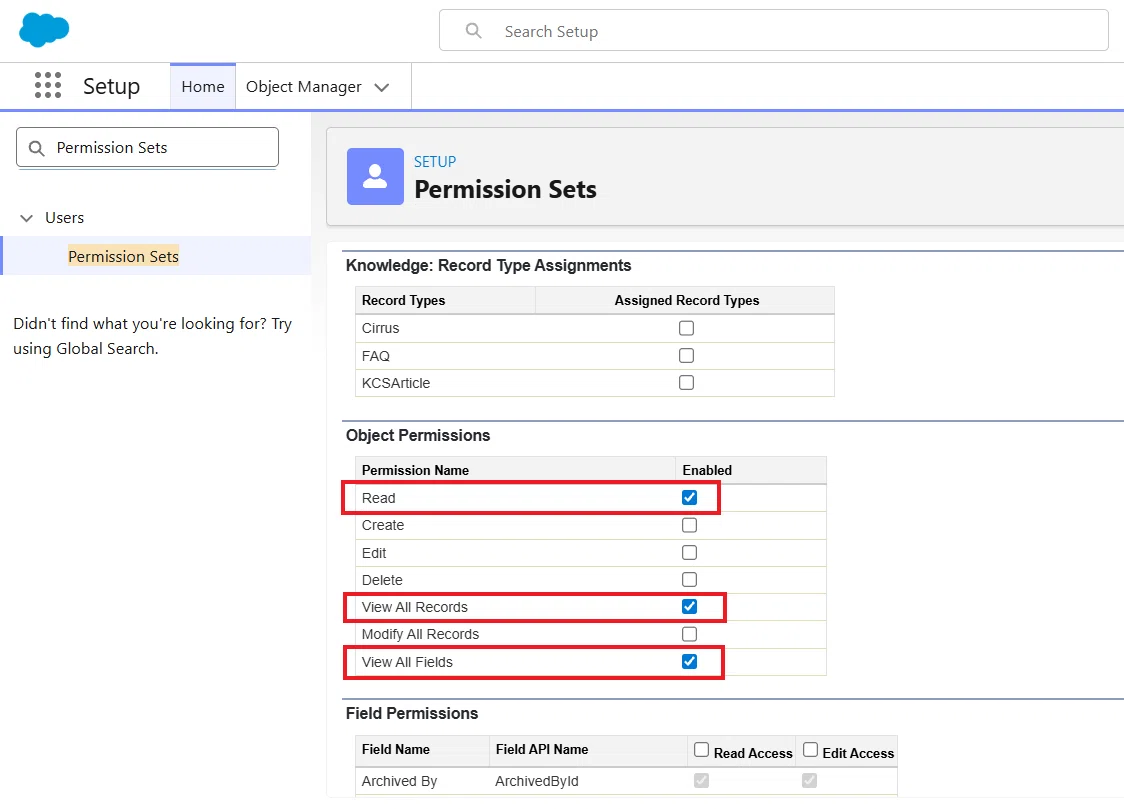Screen dimensions: 1124x809
Task: Click the Field API Name column header
Action: pos(542,750)
